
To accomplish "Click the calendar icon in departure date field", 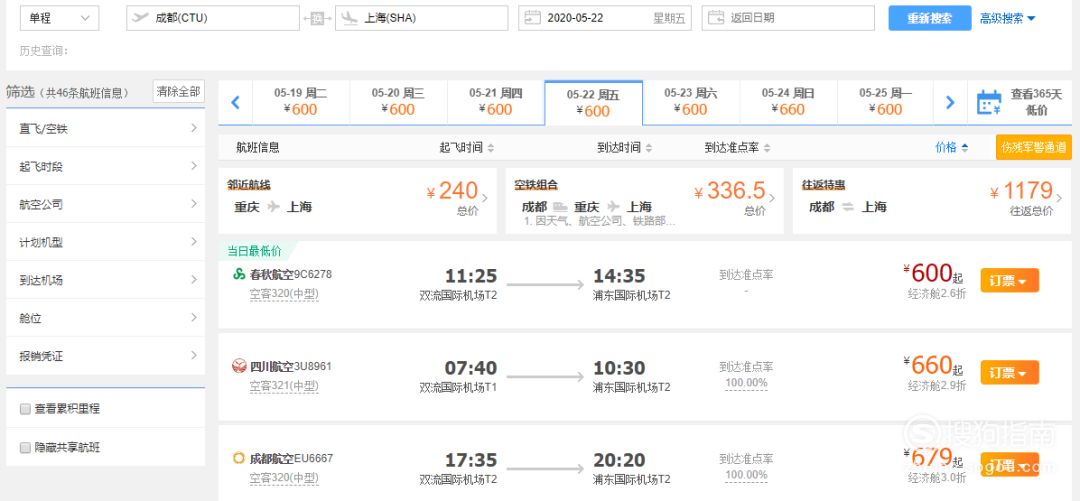I will pos(532,18).
